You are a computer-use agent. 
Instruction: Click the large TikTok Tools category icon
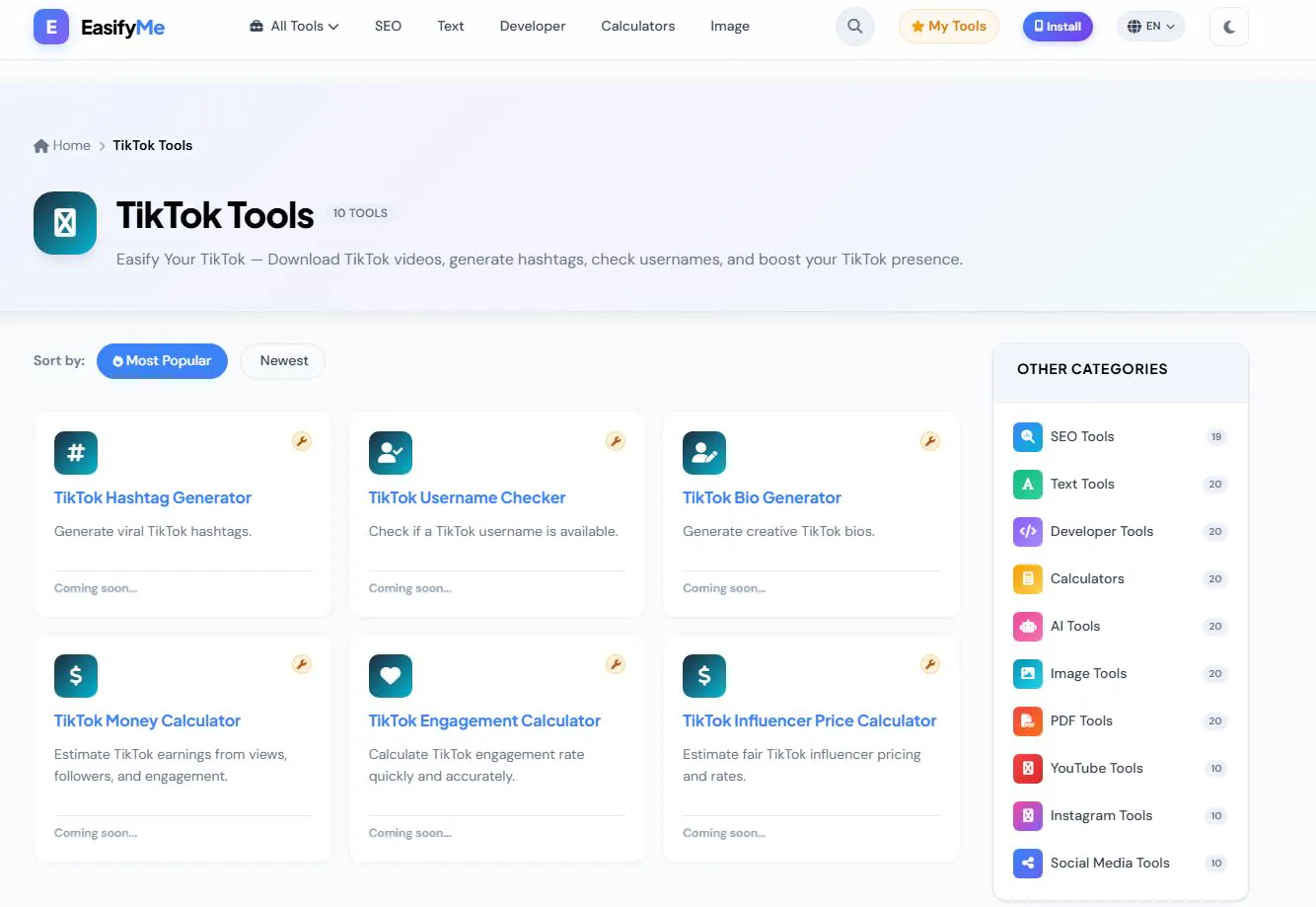point(65,223)
